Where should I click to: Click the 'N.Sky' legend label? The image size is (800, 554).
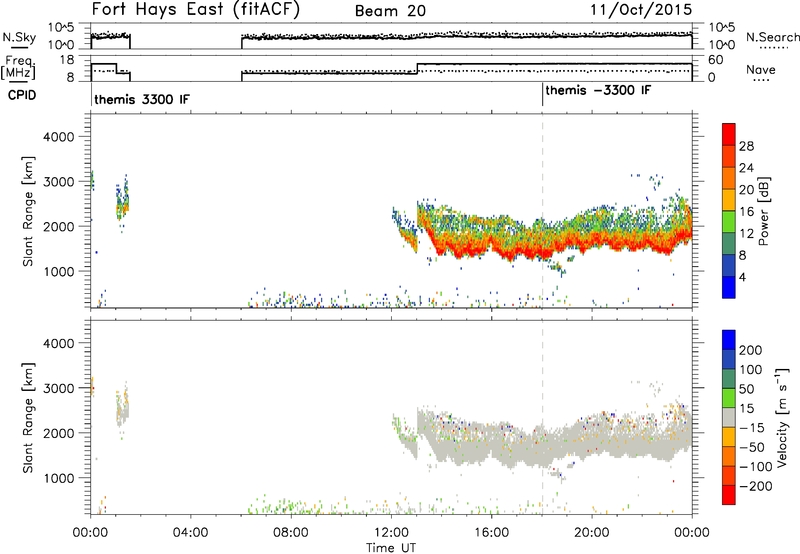[x=19, y=37]
